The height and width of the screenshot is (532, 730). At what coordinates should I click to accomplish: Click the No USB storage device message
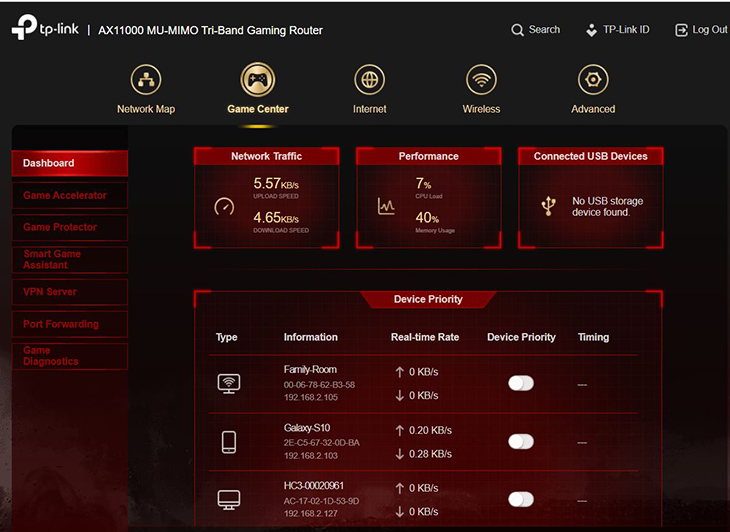click(607, 207)
